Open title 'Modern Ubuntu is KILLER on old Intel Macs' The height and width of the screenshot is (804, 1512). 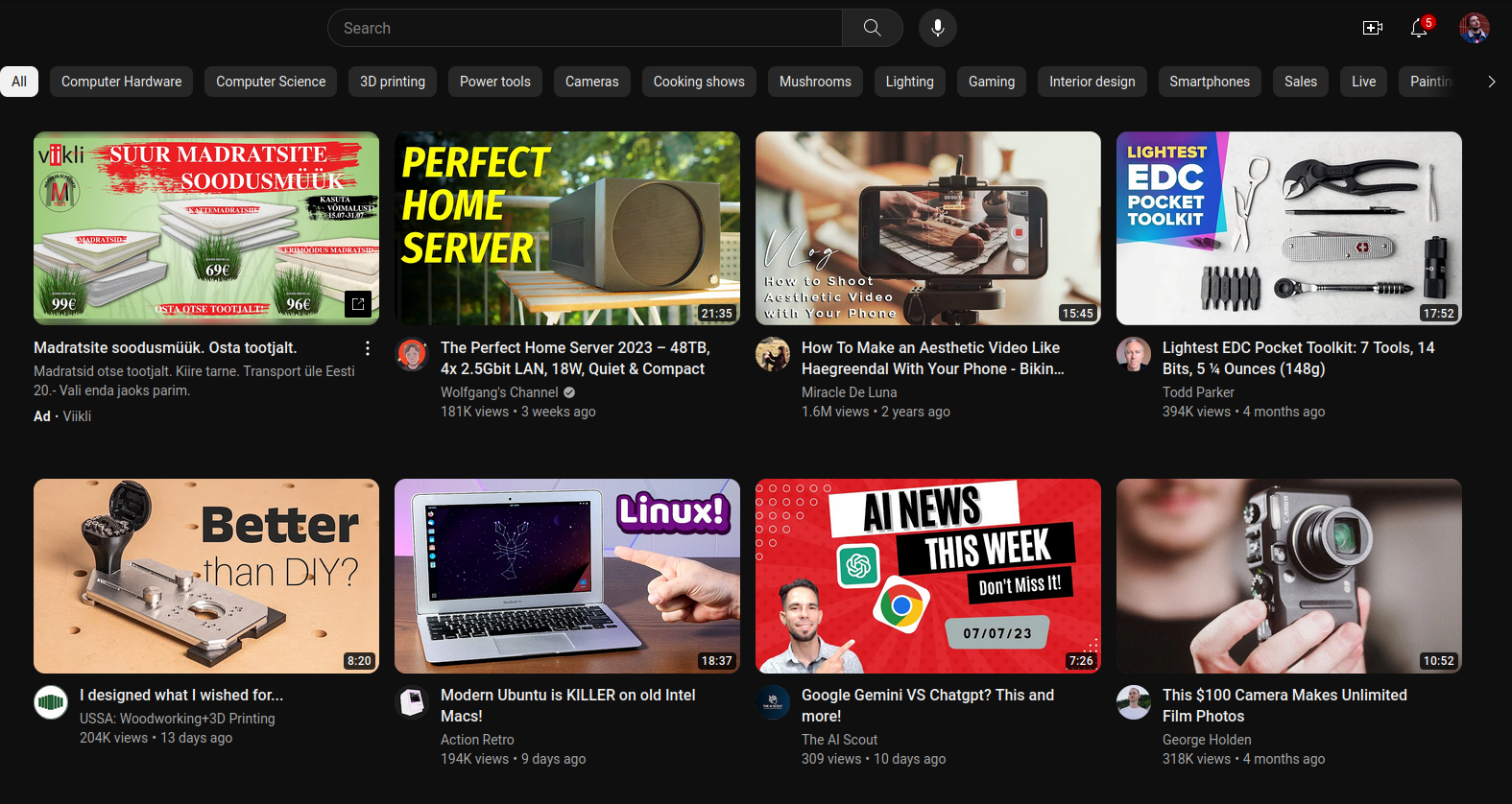point(568,705)
